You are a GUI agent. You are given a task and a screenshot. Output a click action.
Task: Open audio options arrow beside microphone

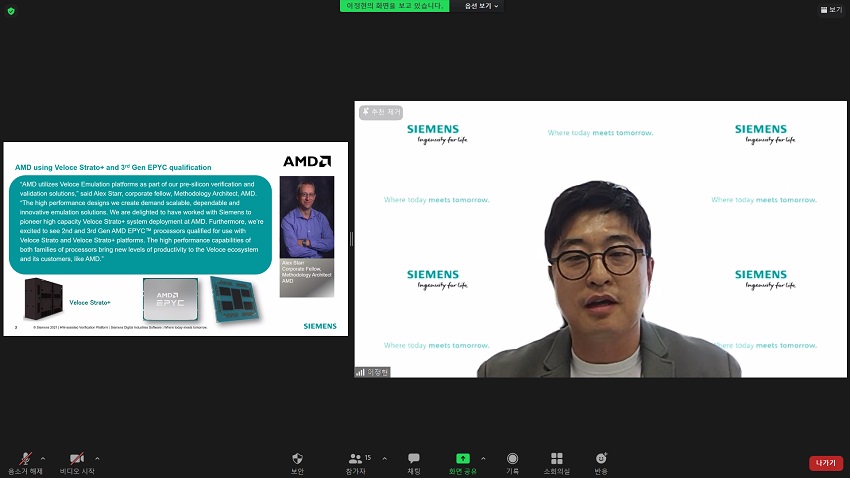pyautogui.click(x=43, y=458)
